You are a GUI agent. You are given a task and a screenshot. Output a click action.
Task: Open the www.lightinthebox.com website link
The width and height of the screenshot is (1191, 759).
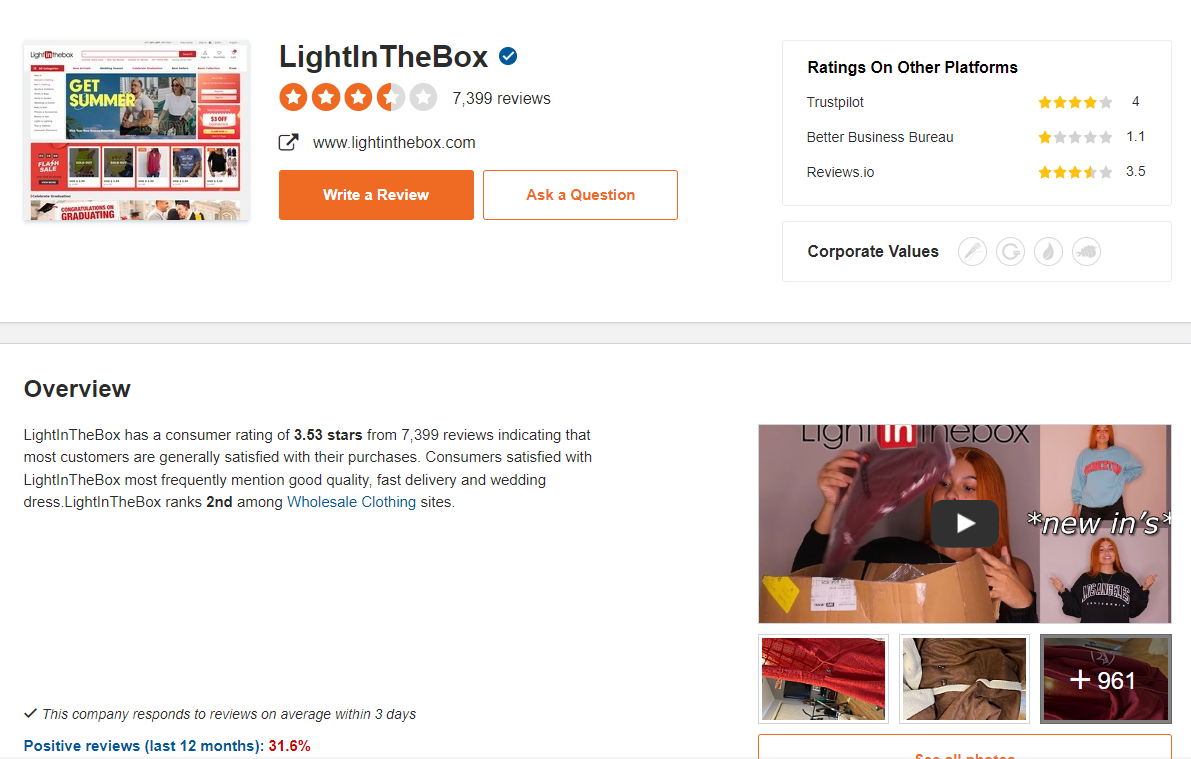pyautogui.click(x=394, y=143)
